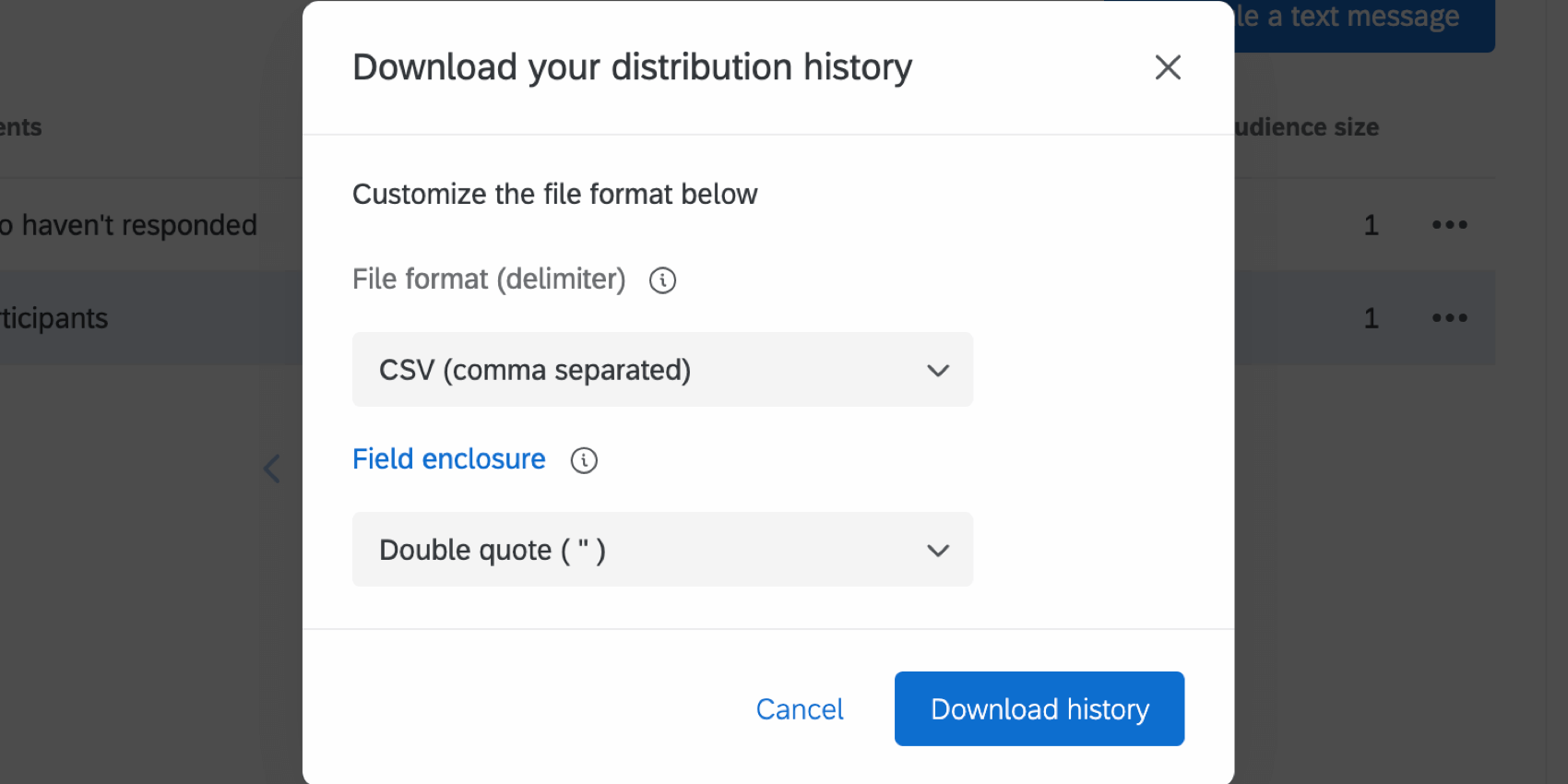Open the File format delimiter info tooltip

[x=662, y=280]
